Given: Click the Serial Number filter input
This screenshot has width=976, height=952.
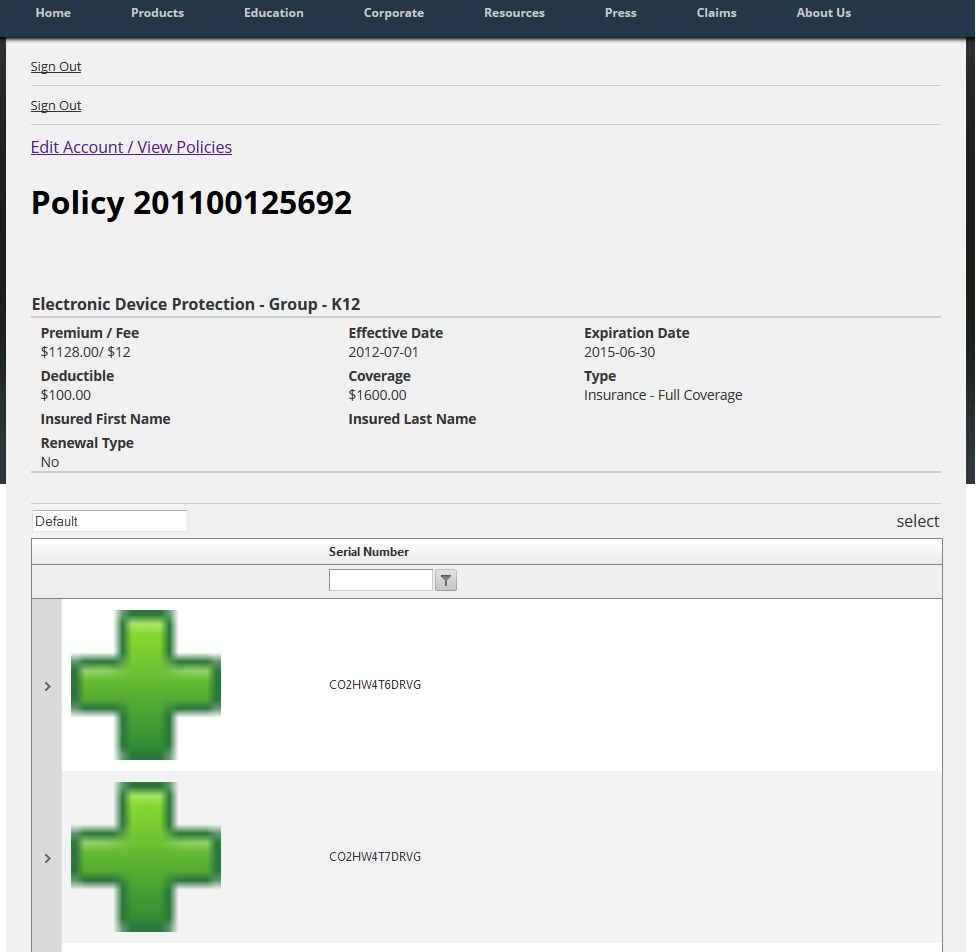Looking at the screenshot, I should click(381, 580).
